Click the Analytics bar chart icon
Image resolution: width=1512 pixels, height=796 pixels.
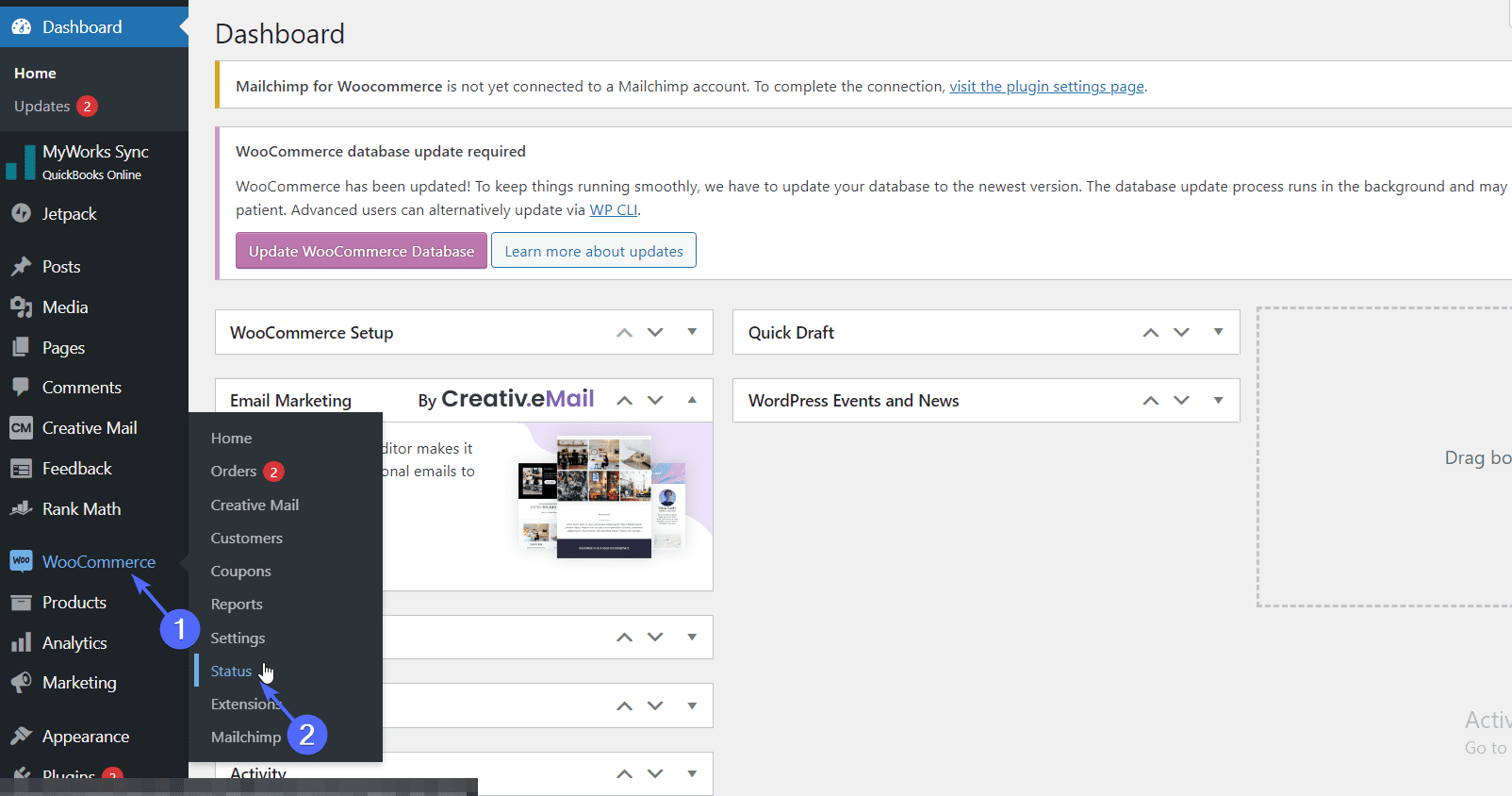[21, 643]
